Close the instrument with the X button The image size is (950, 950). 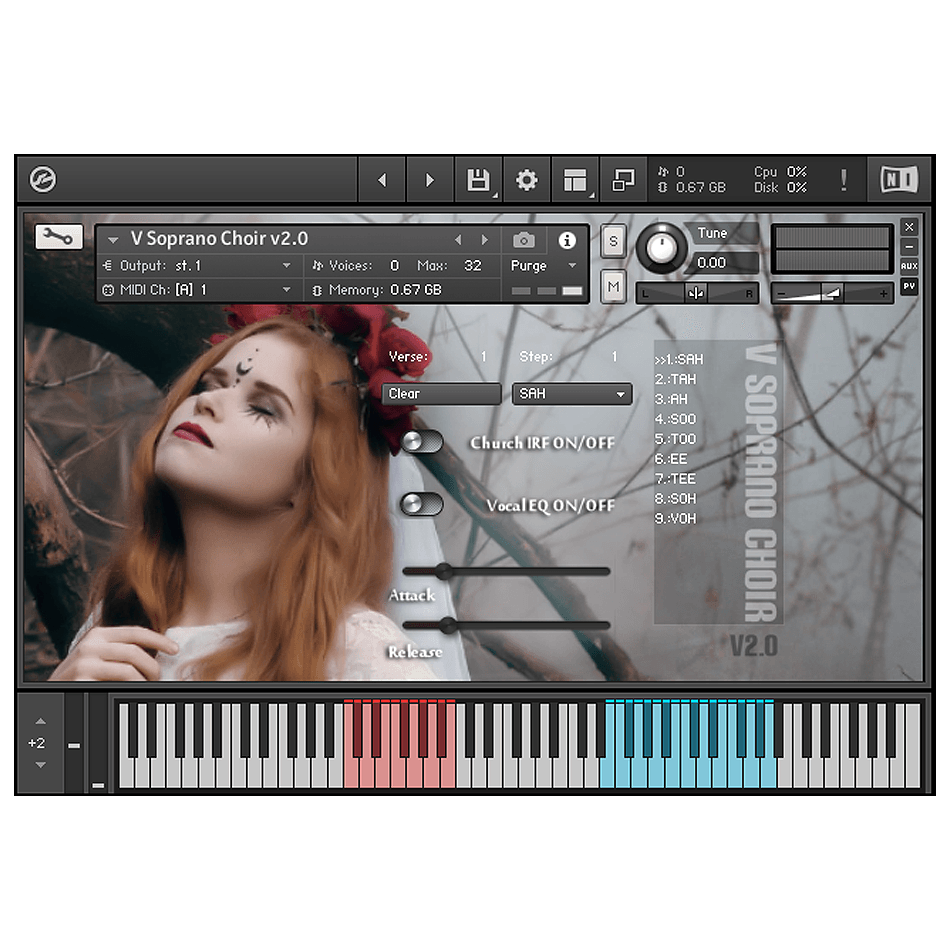pos(909,227)
